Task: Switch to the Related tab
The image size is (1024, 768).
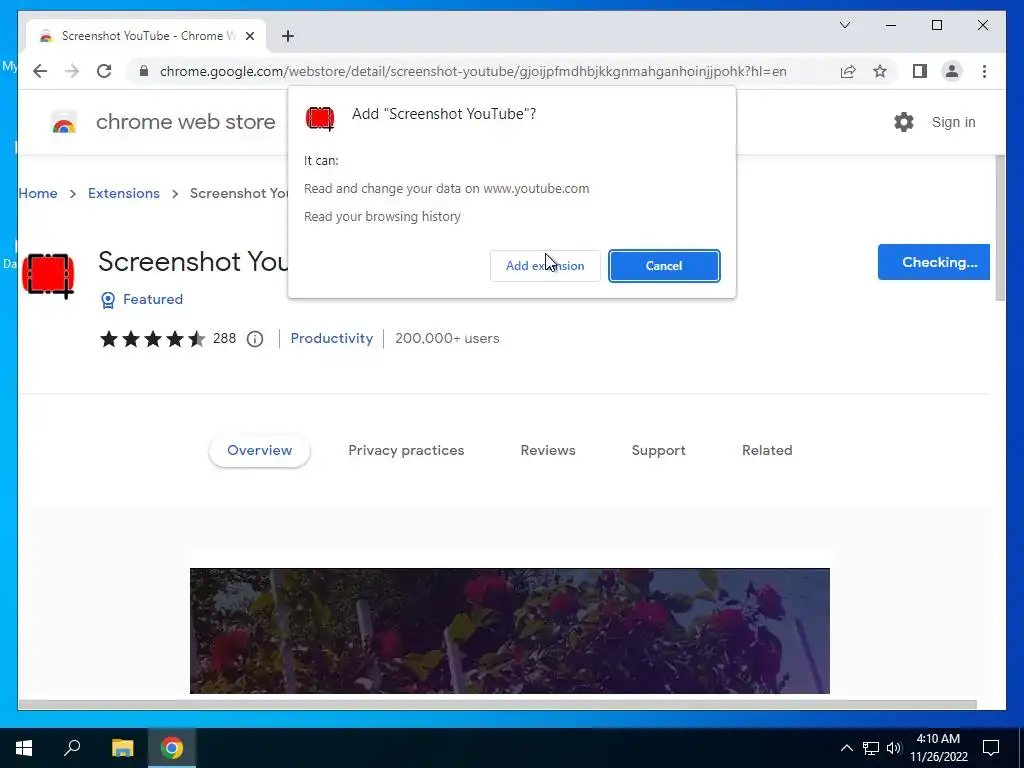Action: tap(767, 451)
